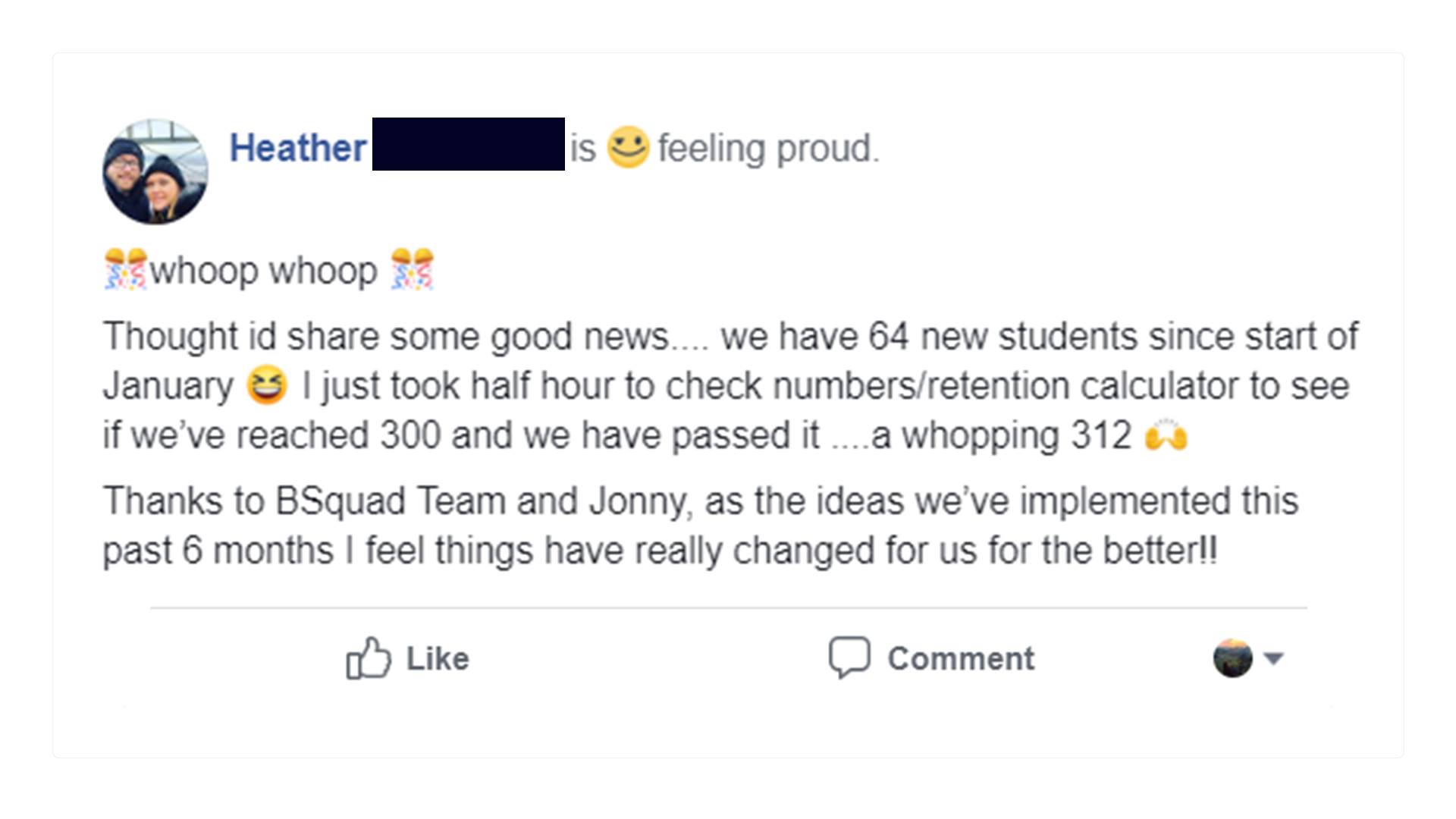Click the Like button label

tap(438, 658)
